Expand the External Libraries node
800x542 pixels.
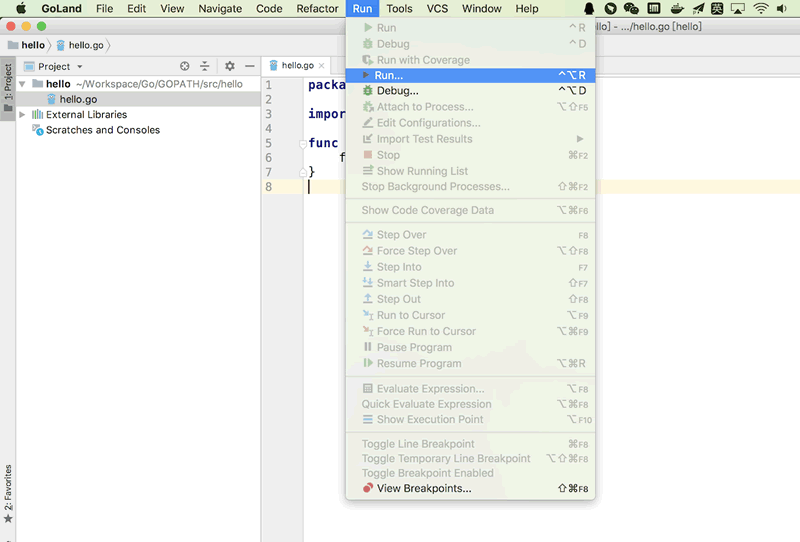coord(22,115)
